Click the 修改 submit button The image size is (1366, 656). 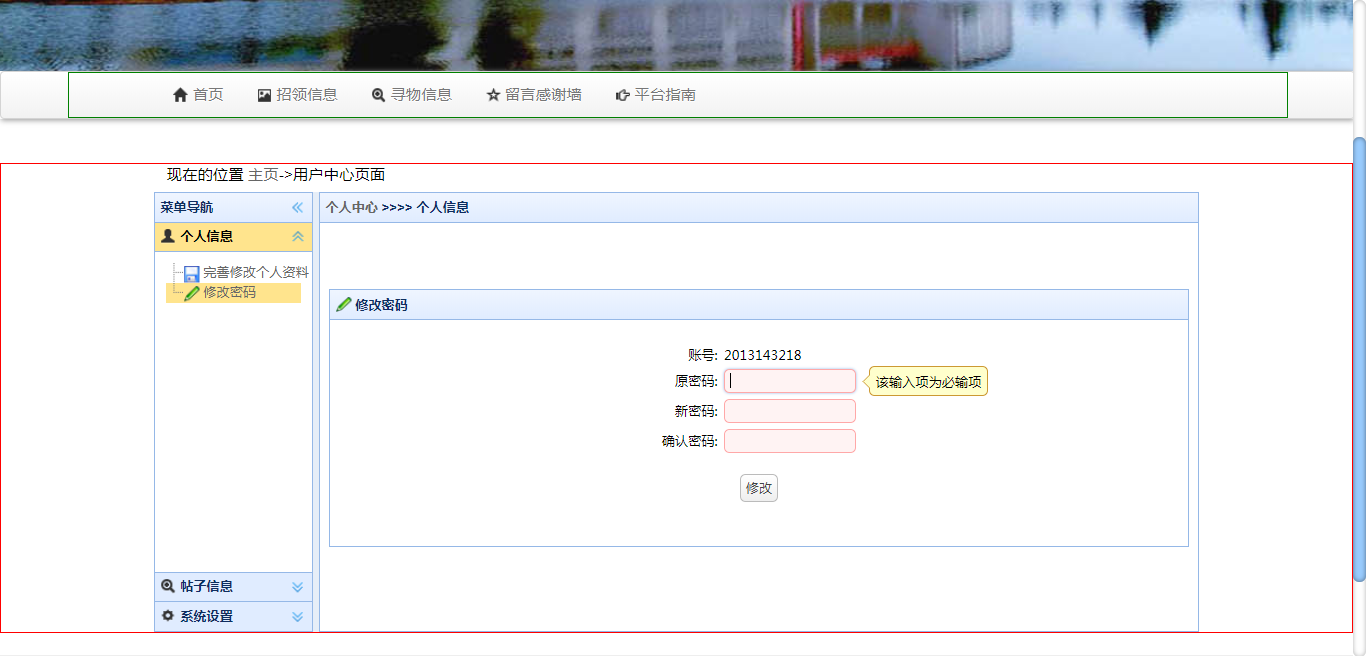pos(759,488)
